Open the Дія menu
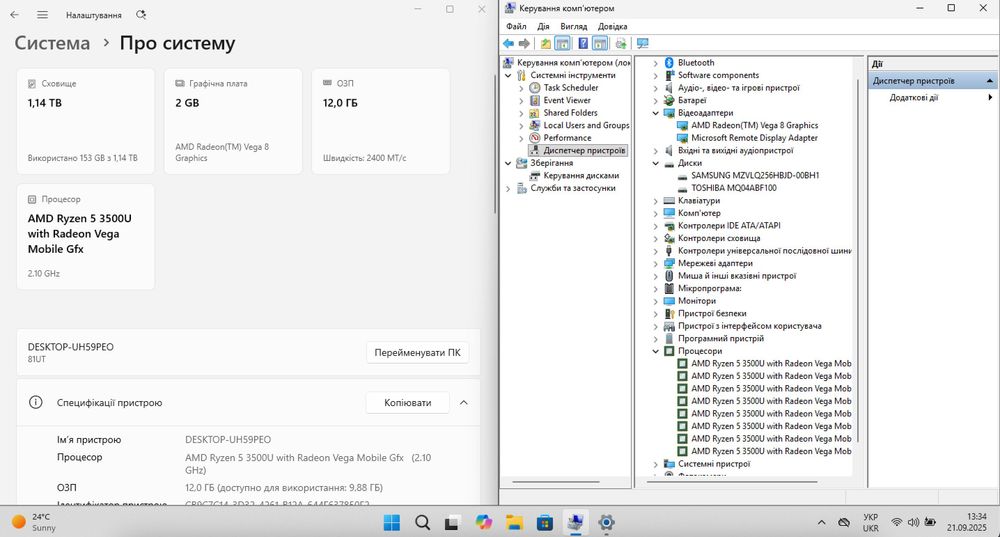 543,26
